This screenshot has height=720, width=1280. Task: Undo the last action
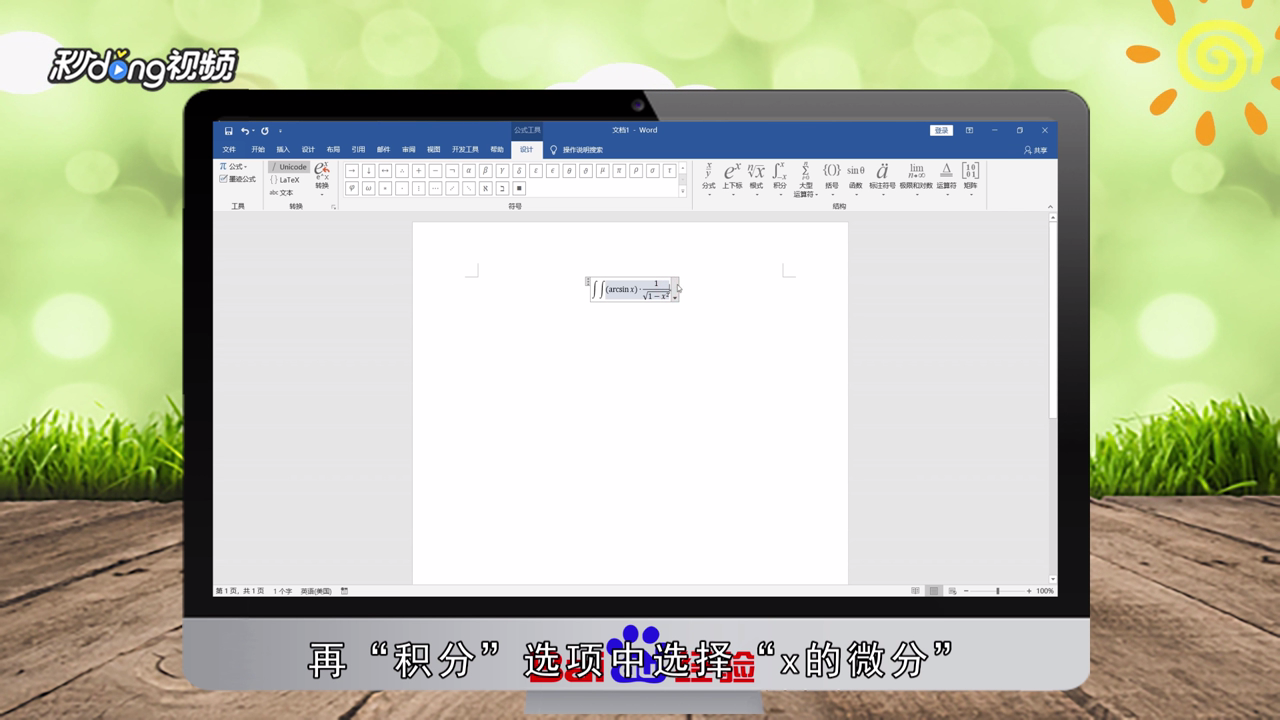pos(244,131)
